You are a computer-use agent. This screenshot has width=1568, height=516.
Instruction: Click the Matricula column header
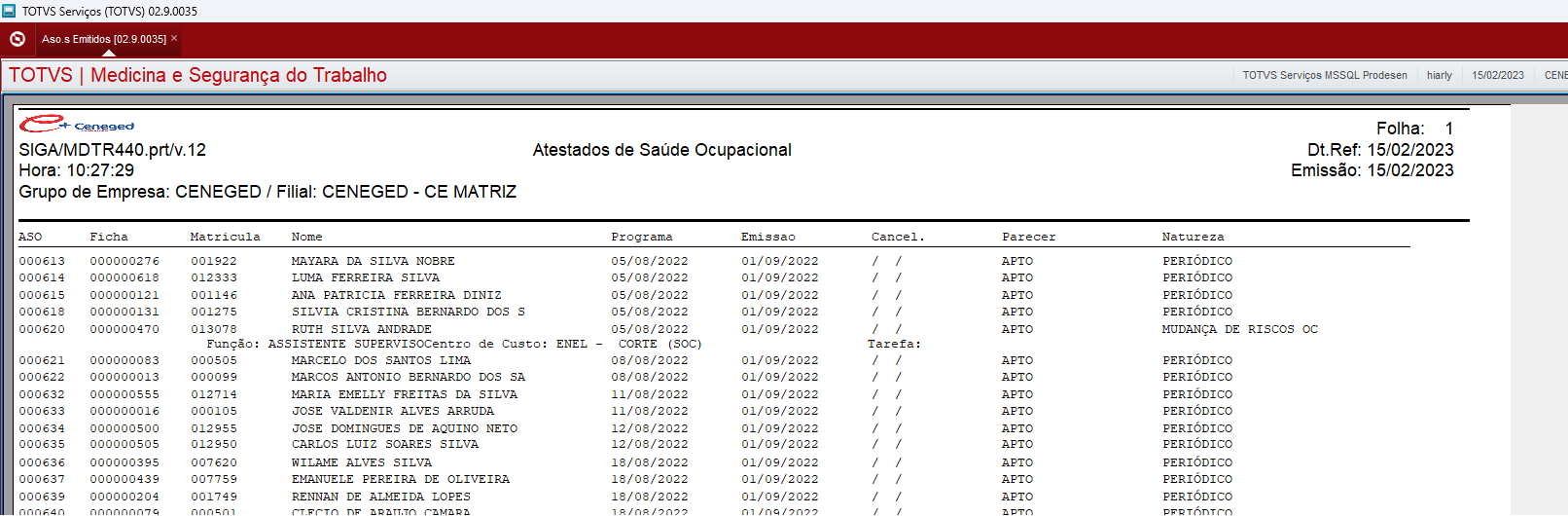225,237
